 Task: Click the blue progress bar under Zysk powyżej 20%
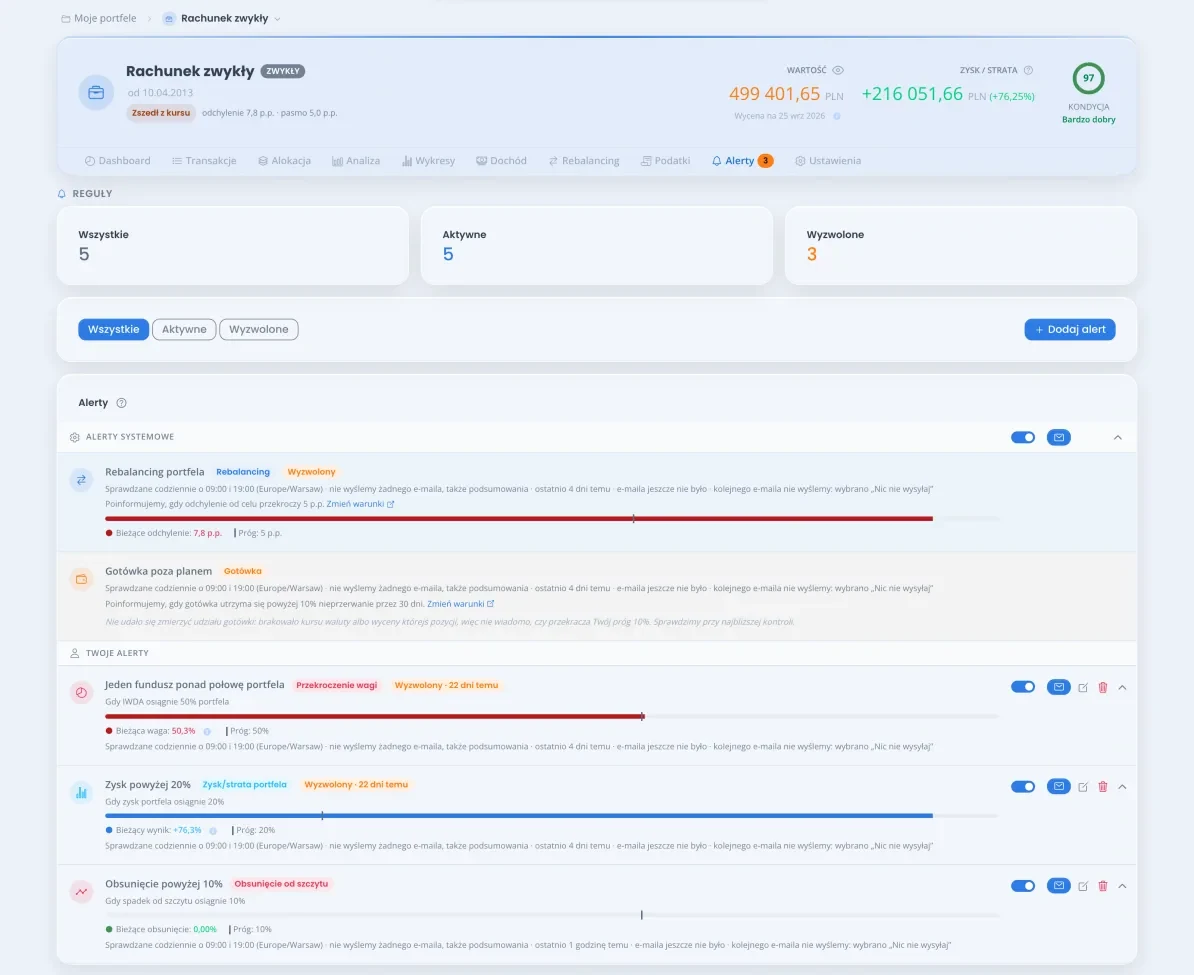click(x=519, y=816)
